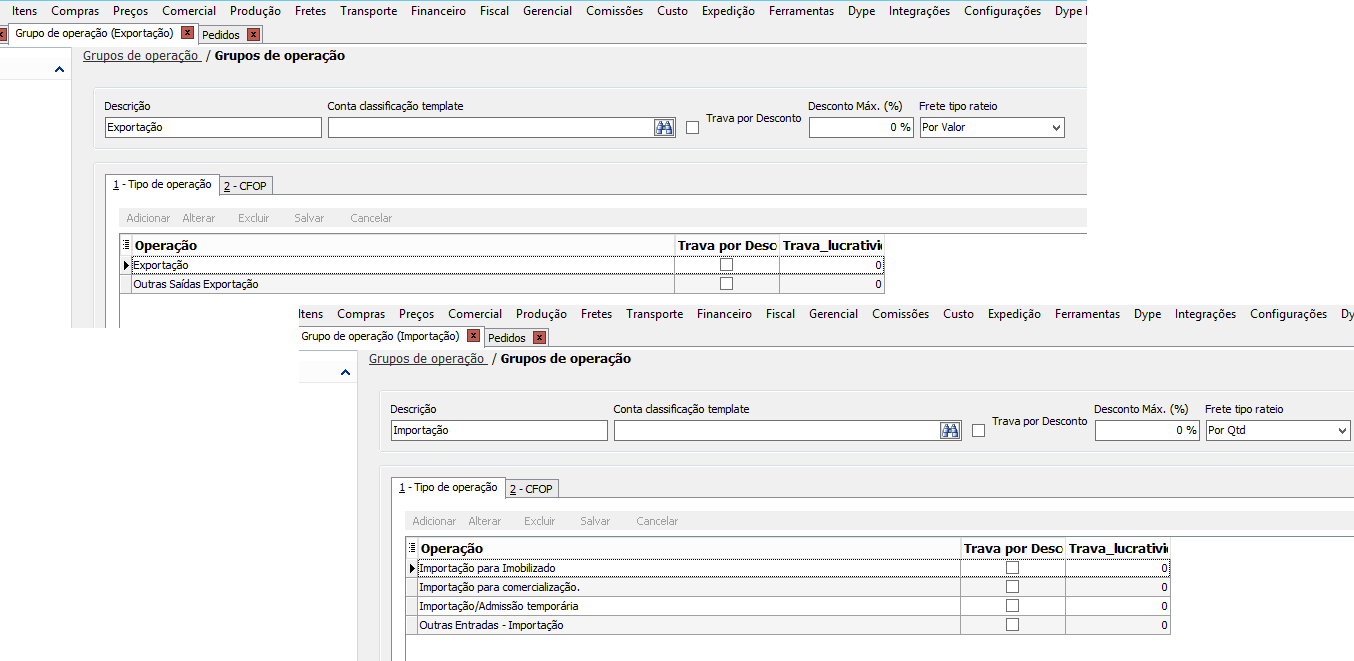Check Trava for Importação para Imobilizado row
Screen dimensions: 1354x661
1012,568
